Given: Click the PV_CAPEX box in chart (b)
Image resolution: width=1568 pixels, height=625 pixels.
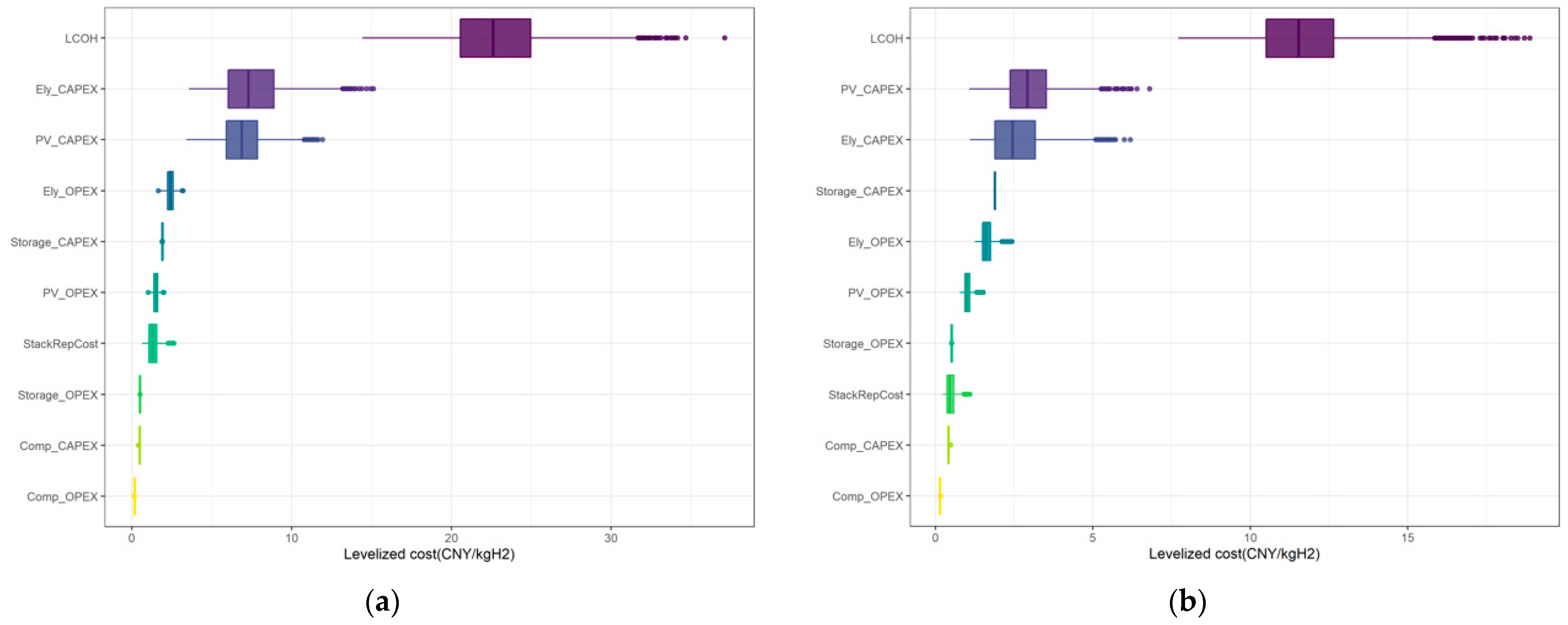Looking at the screenshot, I should pos(1027,89).
